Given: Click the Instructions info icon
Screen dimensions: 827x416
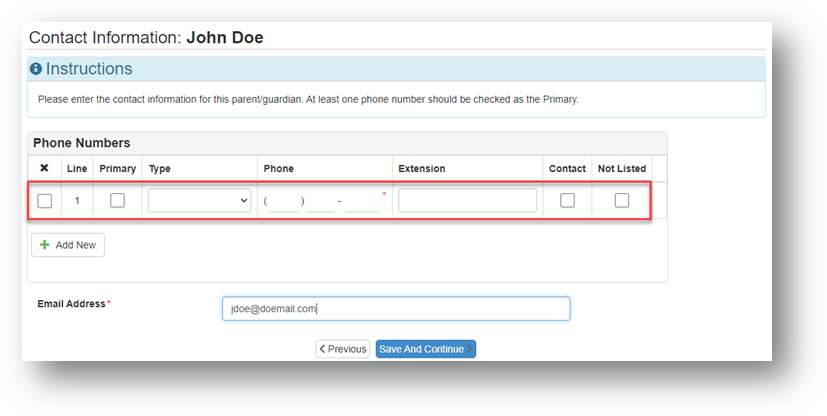Looking at the screenshot, I should pos(35,69).
